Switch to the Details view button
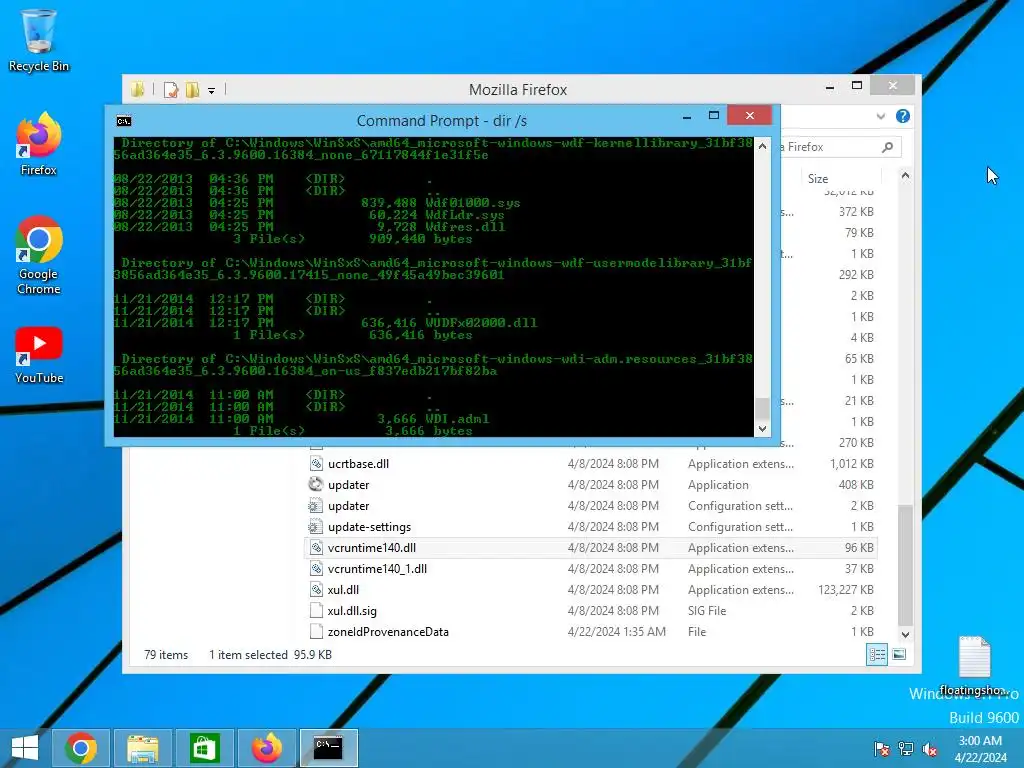The image size is (1024, 768). tap(877, 654)
